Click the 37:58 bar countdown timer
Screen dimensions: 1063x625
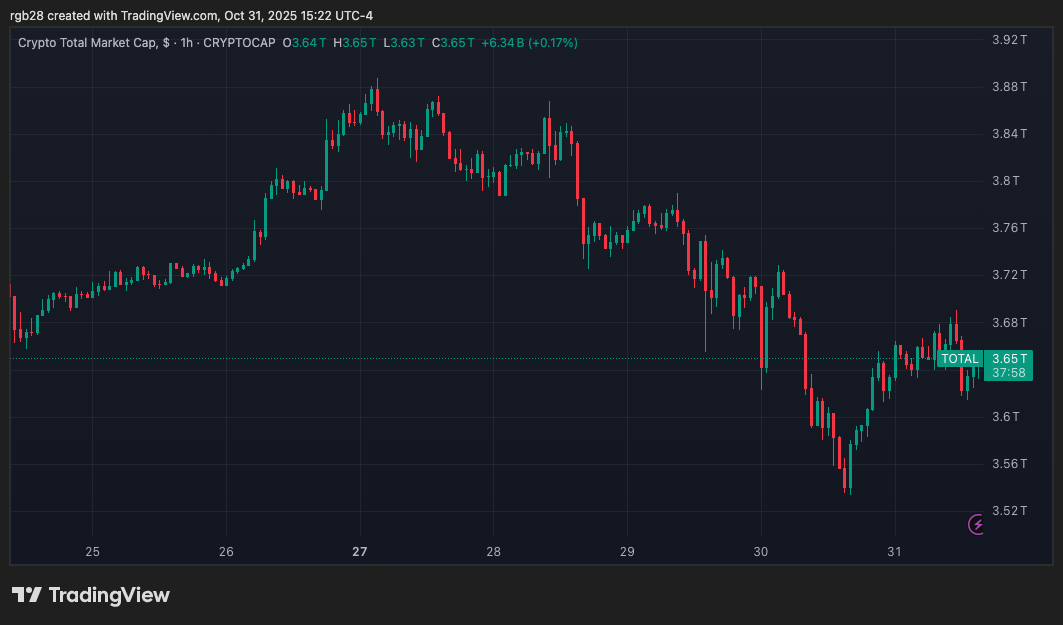pos(1009,371)
